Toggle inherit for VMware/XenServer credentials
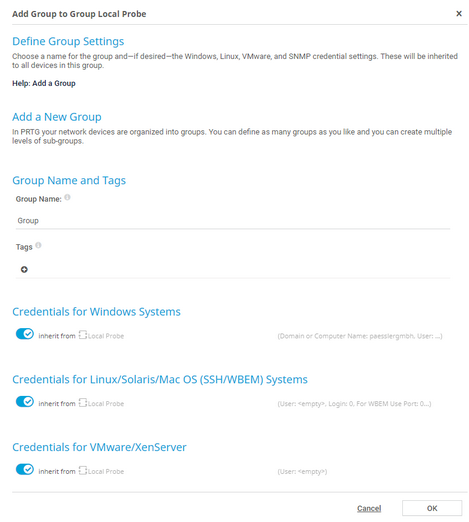This screenshot has height=522, width=469. [x=25, y=469]
